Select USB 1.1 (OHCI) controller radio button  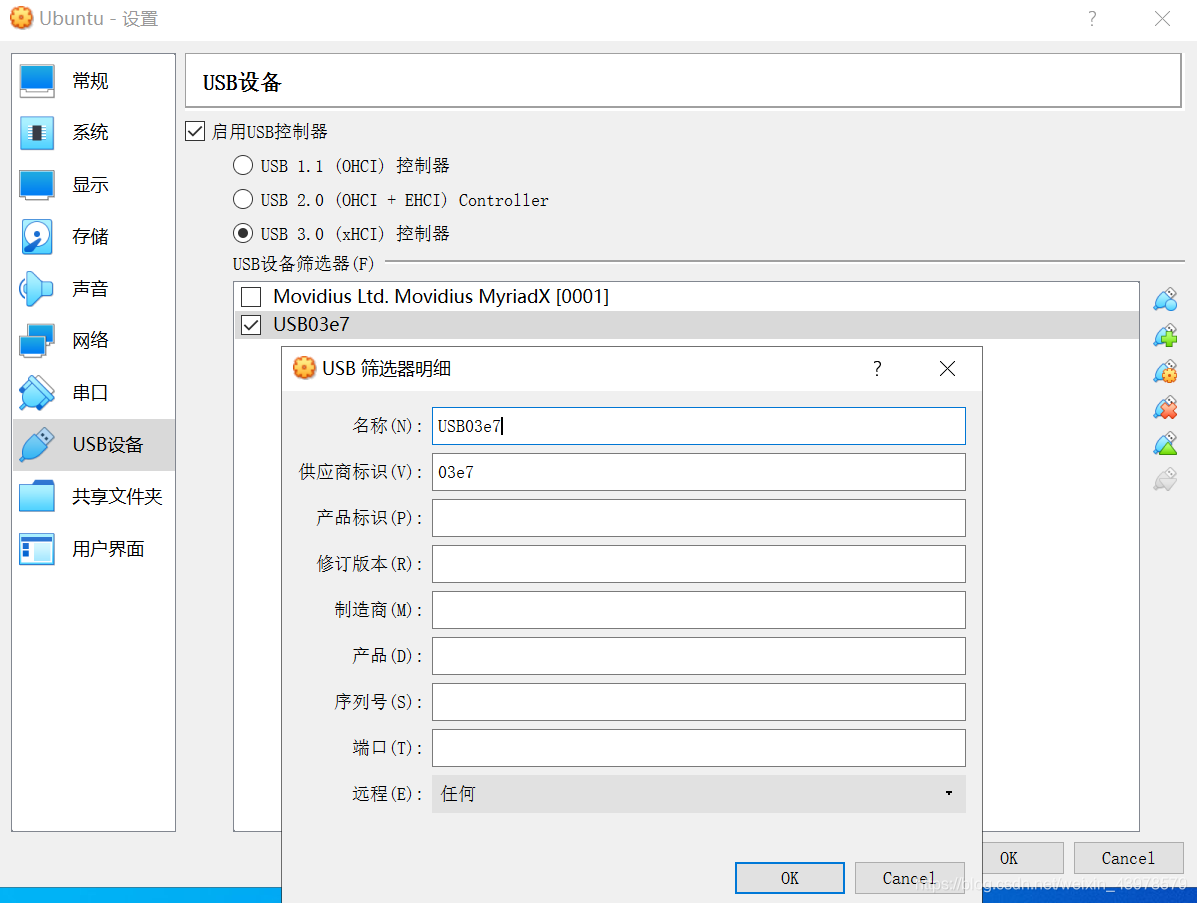243,165
